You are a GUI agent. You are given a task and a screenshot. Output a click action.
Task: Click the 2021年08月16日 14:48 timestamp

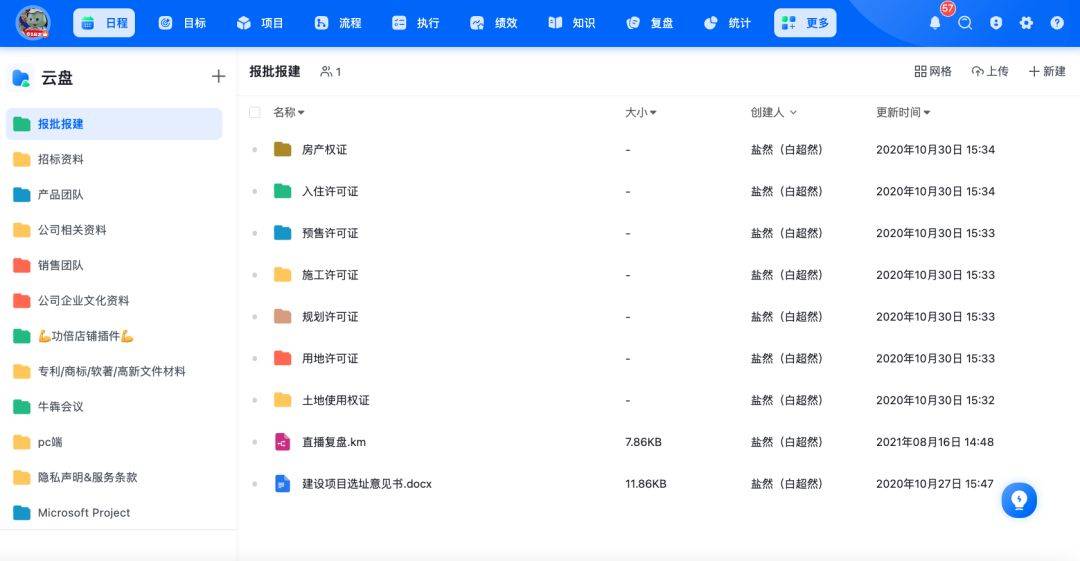tap(935, 442)
